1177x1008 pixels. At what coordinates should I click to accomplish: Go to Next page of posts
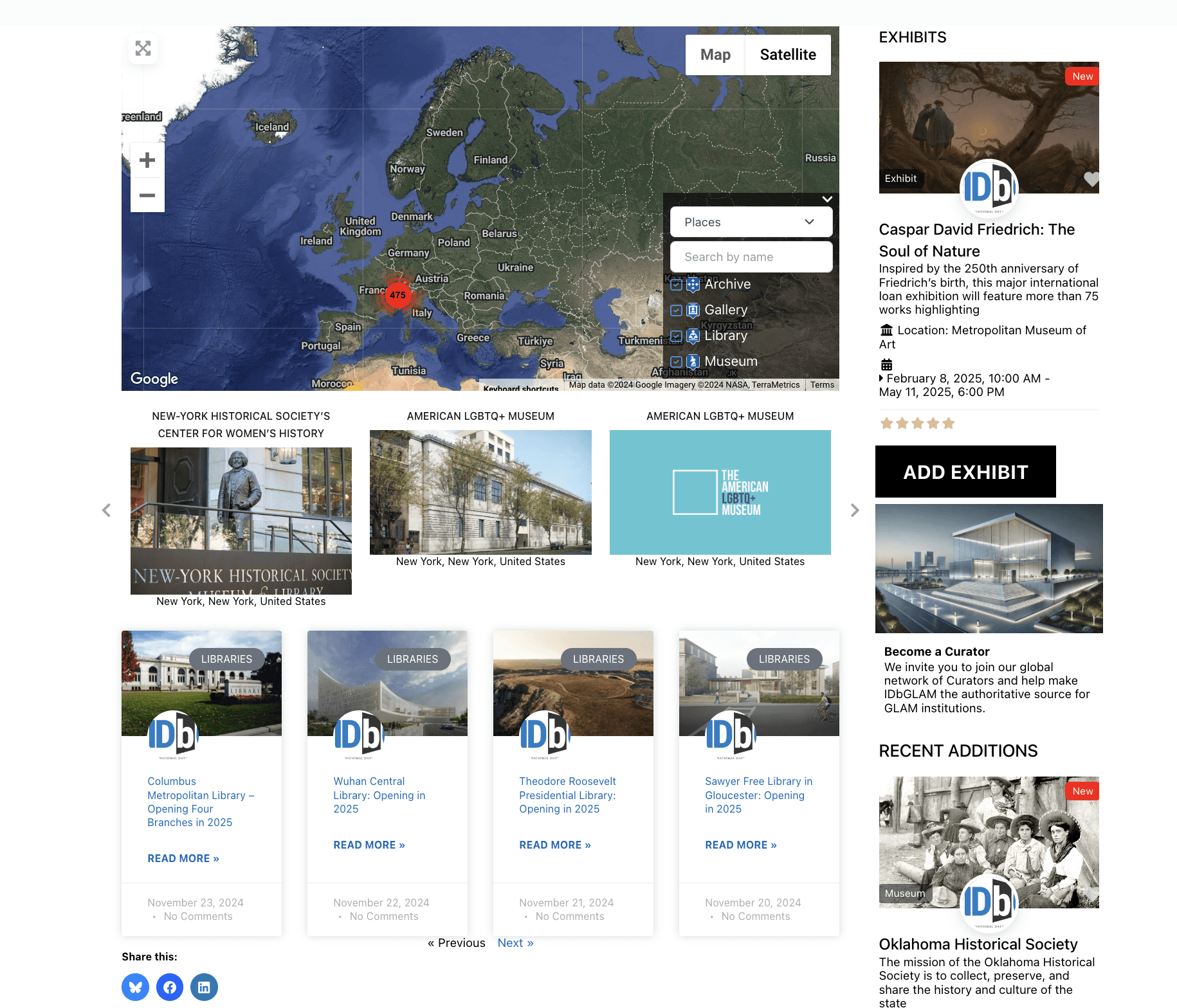(516, 942)
